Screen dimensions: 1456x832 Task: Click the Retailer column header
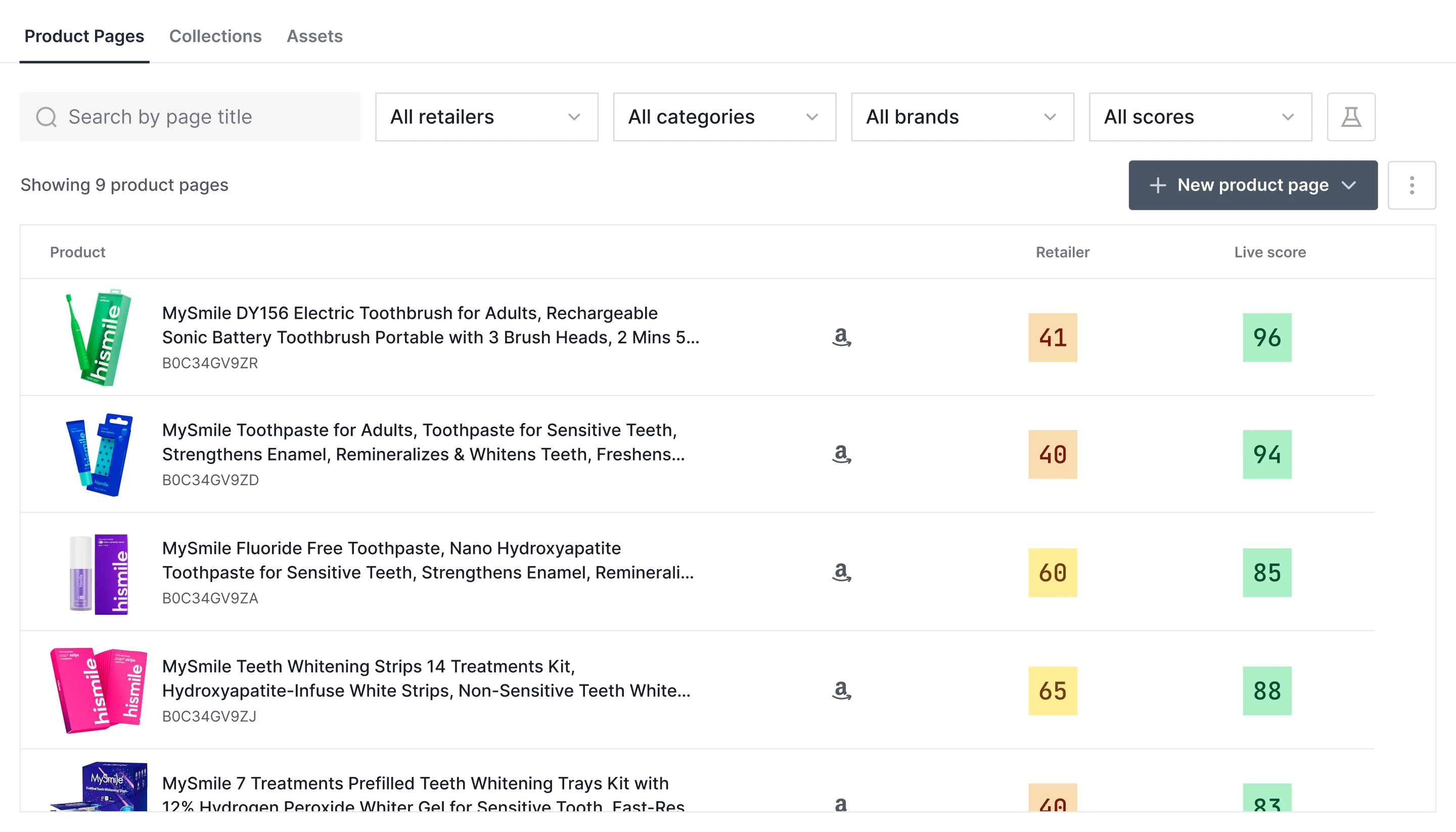coord(1062,252)
